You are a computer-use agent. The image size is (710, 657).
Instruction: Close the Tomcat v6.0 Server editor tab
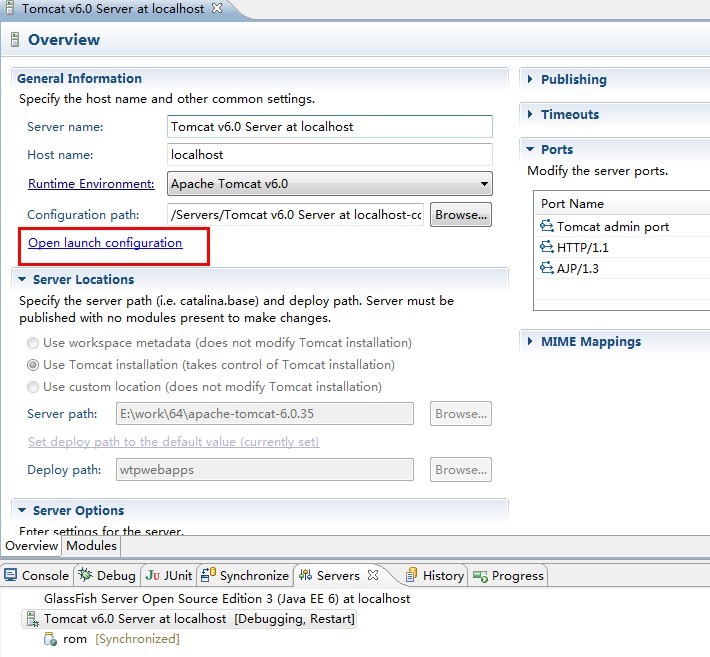click(x=217, y=8)
